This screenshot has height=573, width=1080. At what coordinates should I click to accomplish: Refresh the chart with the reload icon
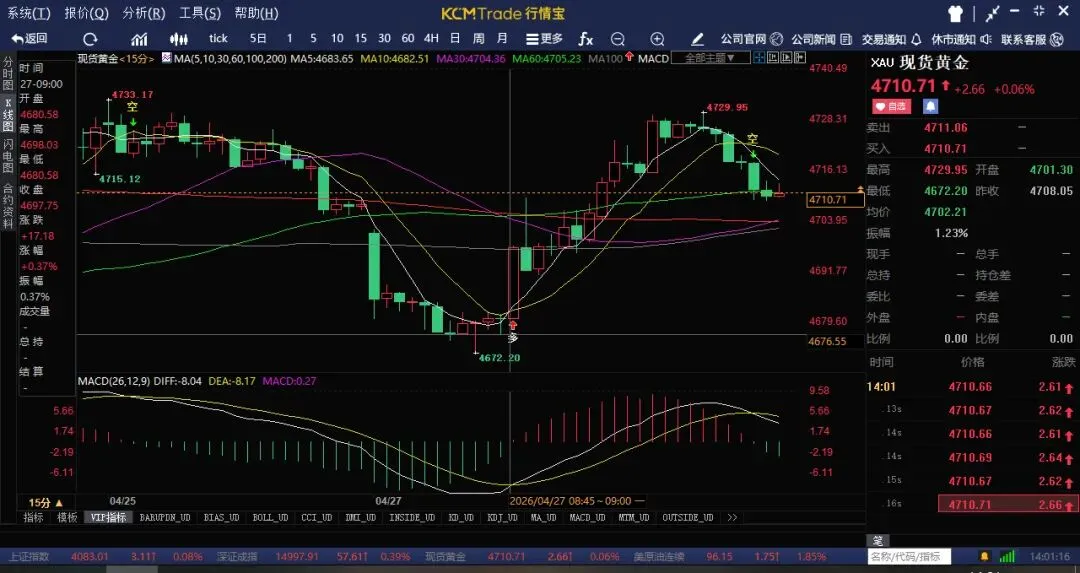(90, 39)
